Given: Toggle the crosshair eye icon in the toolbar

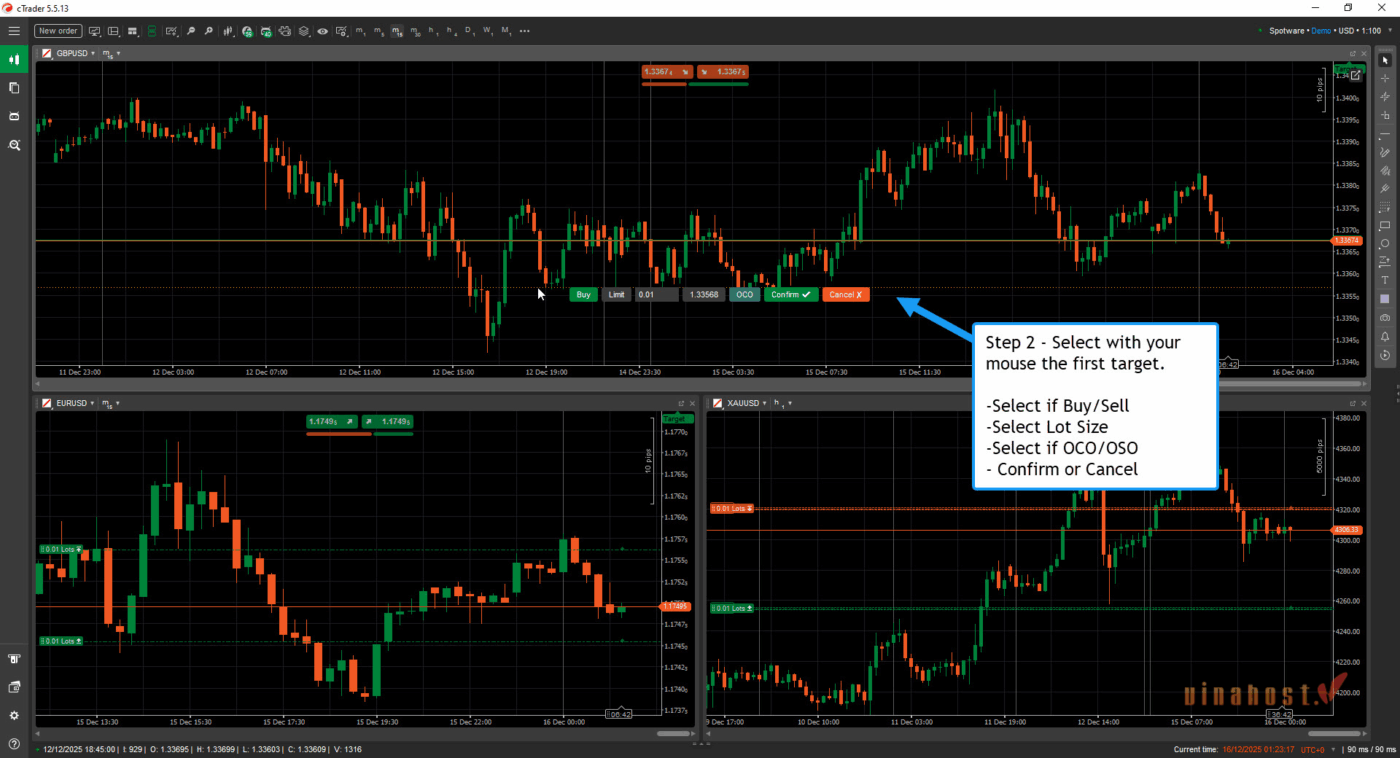Looking at the screenshot, I should (x=322, y=31).
